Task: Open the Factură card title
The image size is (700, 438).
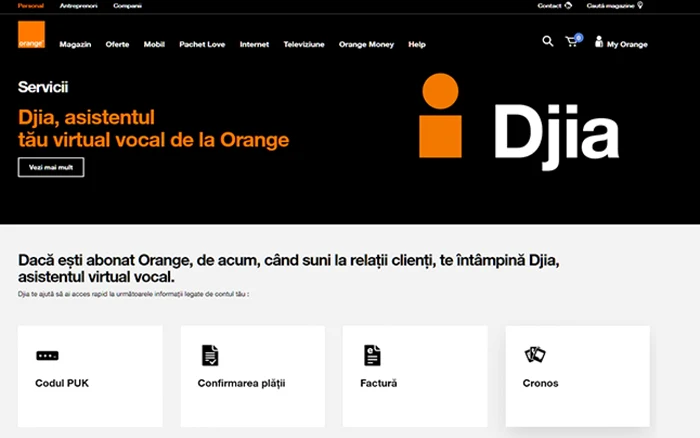Action: coord(379,383)
